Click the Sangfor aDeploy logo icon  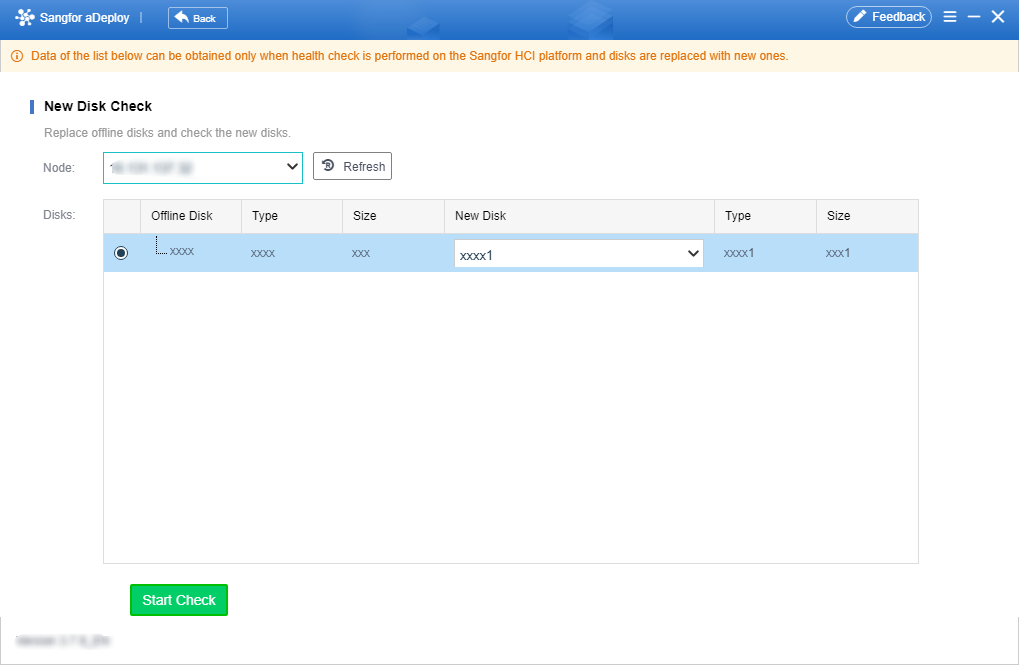click(25, 18)
